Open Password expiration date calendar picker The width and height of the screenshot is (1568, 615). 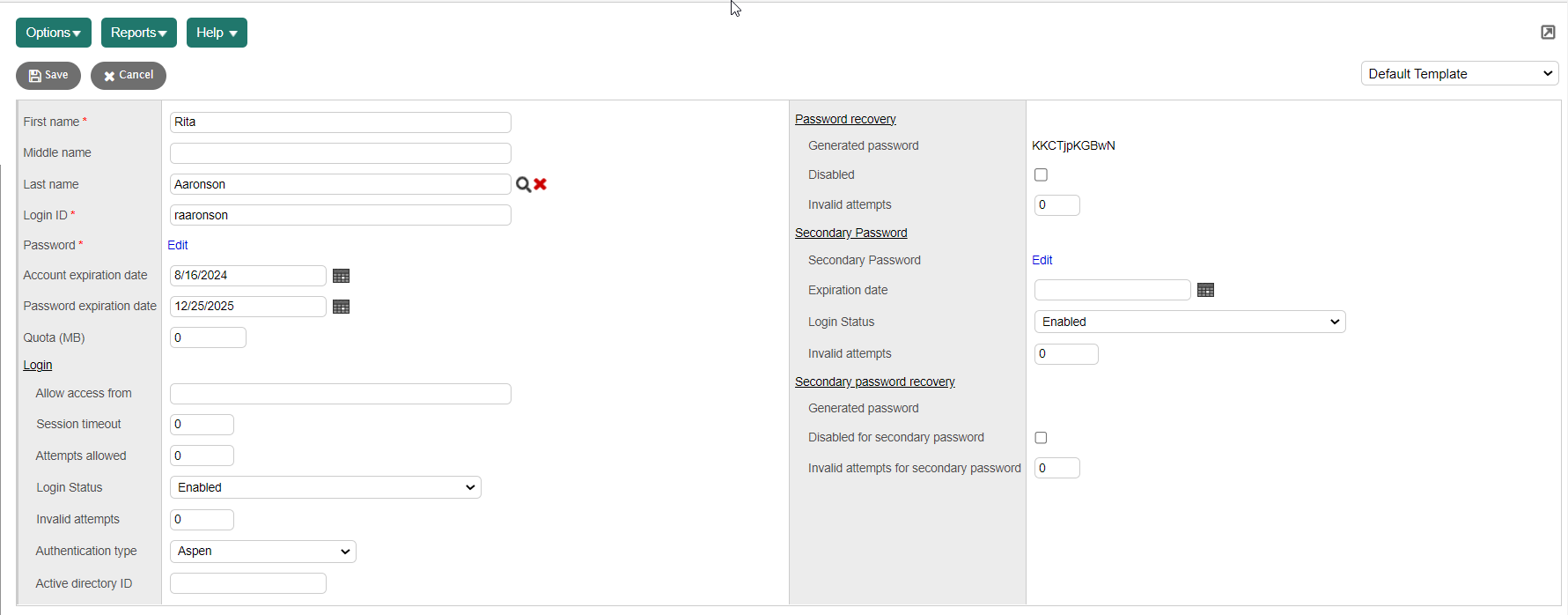342,307
